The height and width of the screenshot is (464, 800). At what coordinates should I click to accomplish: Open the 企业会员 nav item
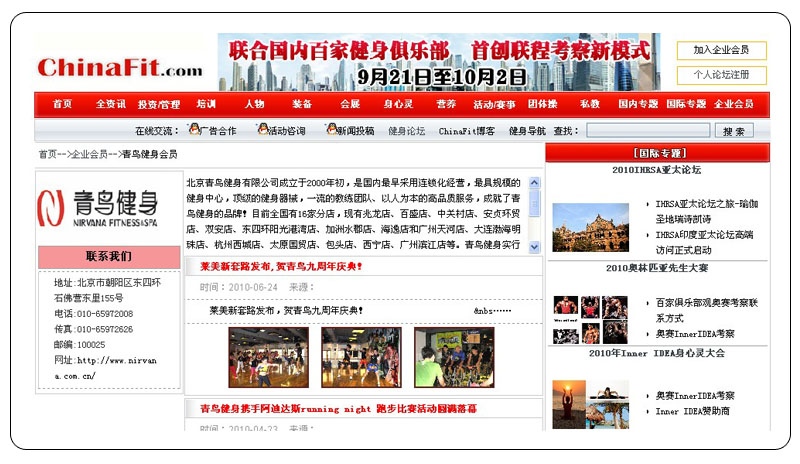pyautogui.click(x=734, y=104)
